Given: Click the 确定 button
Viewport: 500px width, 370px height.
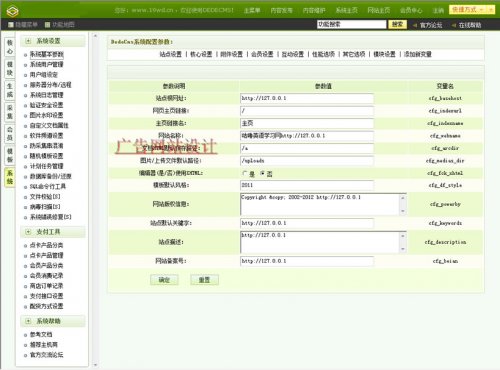Looking at the screenshot, I should 164,280.
